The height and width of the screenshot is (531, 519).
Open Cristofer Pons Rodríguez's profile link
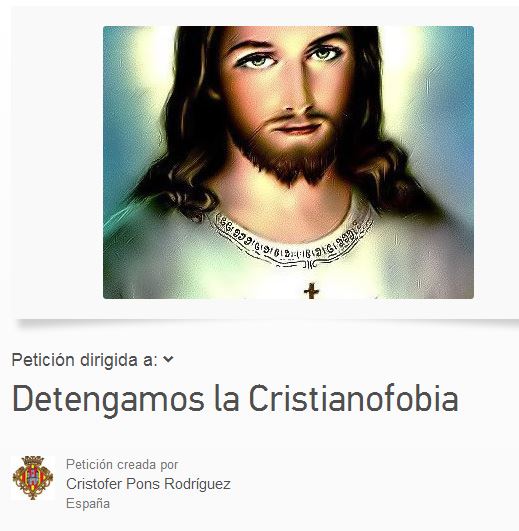click(148, 484)
